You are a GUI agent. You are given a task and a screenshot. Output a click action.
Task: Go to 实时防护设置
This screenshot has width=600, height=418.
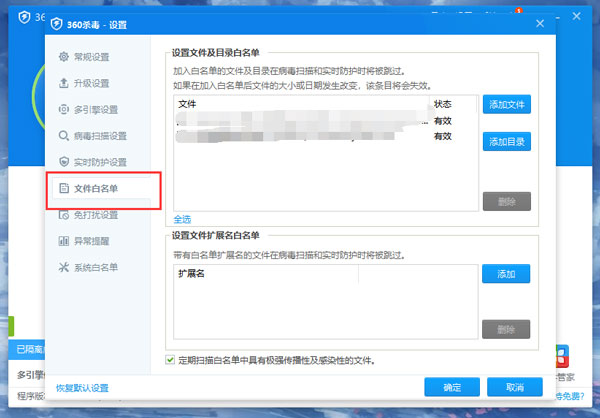pyautogui.click(x=98, y=162)
